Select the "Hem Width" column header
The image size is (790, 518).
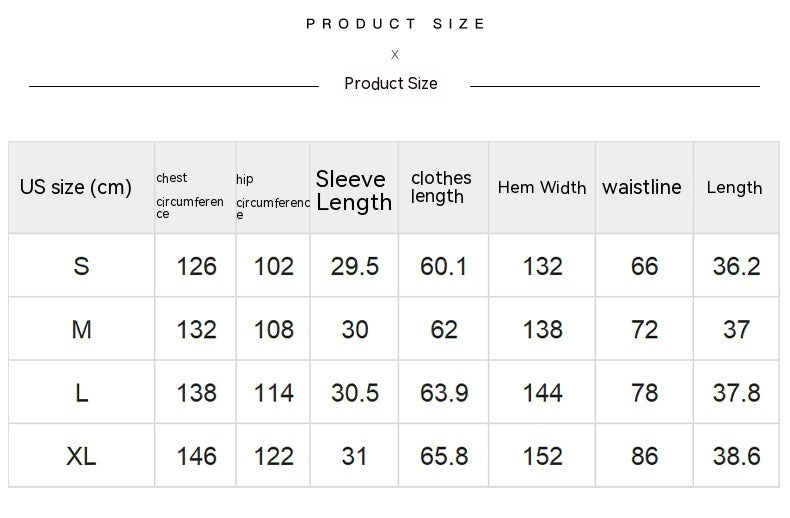click(x=542, y=187)
